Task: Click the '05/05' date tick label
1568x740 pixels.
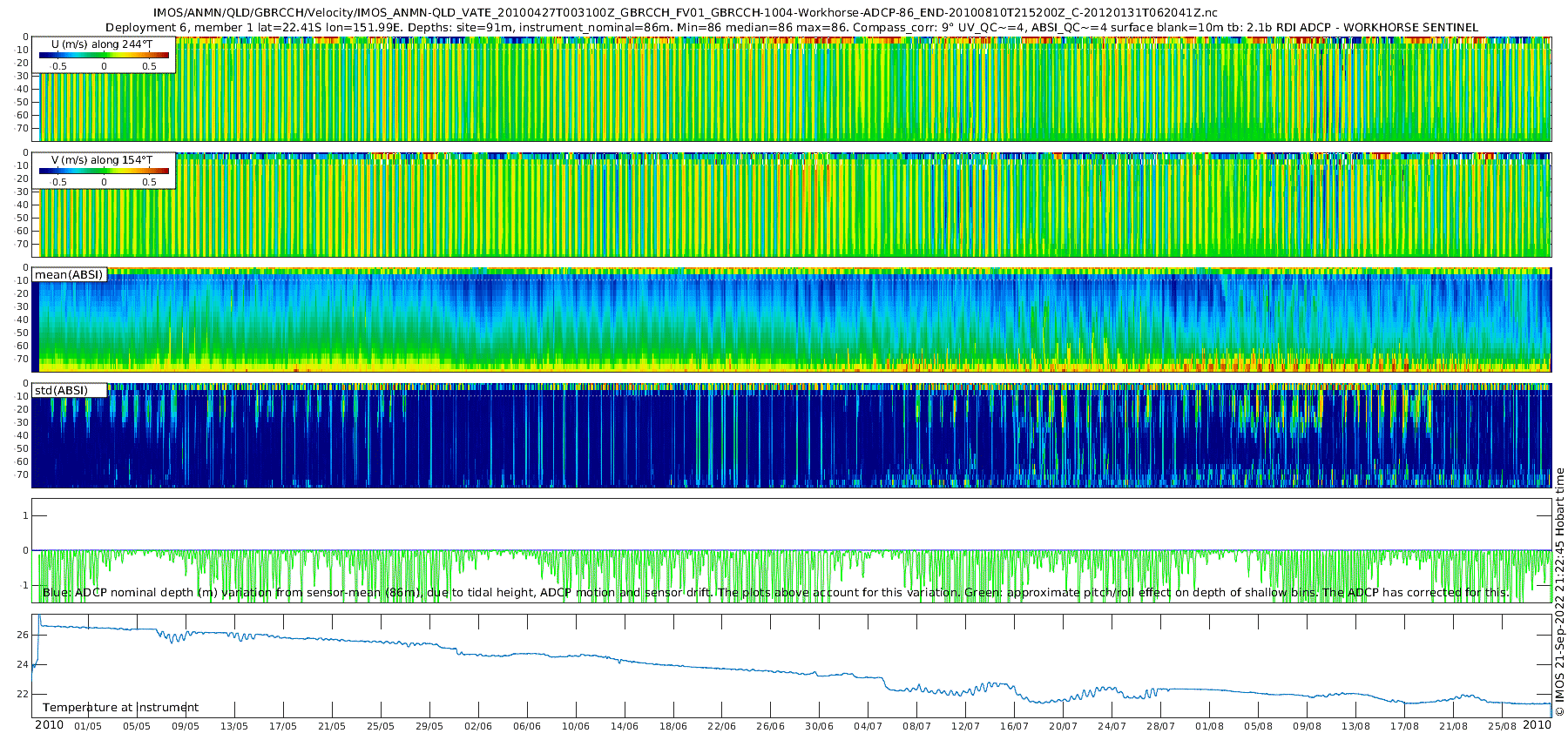Action: point(137,726)
